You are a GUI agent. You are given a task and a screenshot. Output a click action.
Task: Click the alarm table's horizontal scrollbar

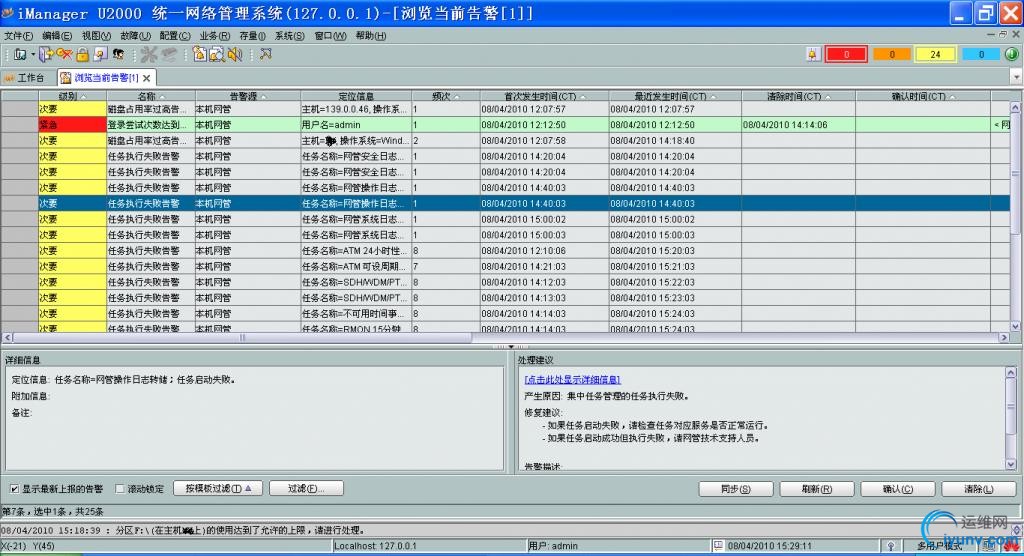505,338
